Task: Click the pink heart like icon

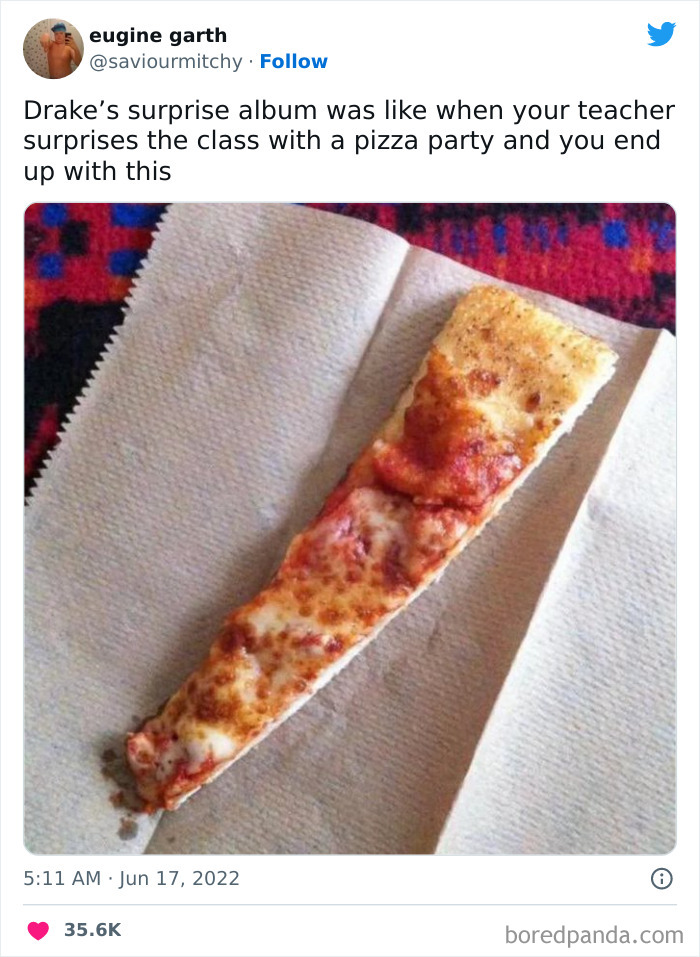Action: click(38, 930)
